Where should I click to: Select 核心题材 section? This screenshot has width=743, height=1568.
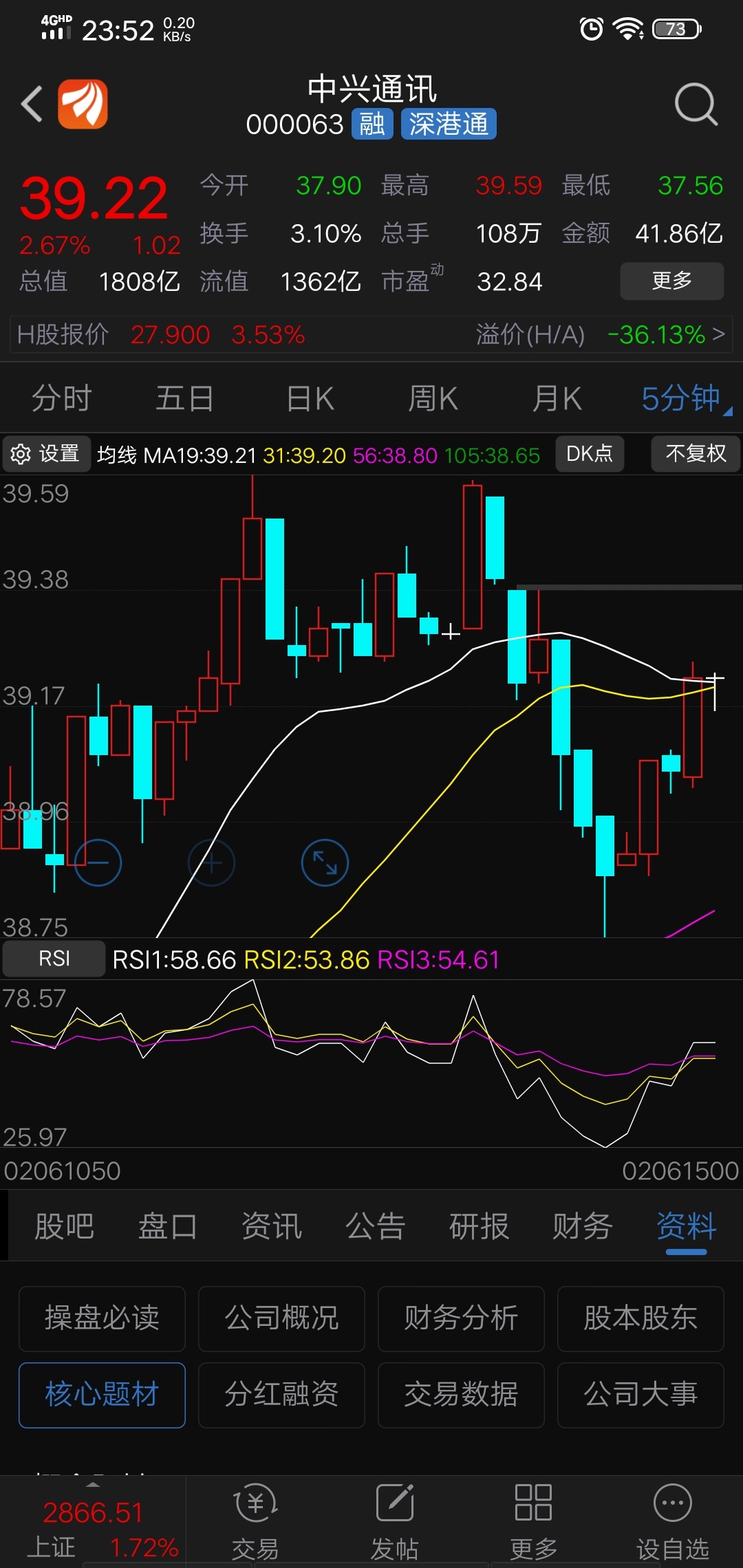[x=102, y=1395]
